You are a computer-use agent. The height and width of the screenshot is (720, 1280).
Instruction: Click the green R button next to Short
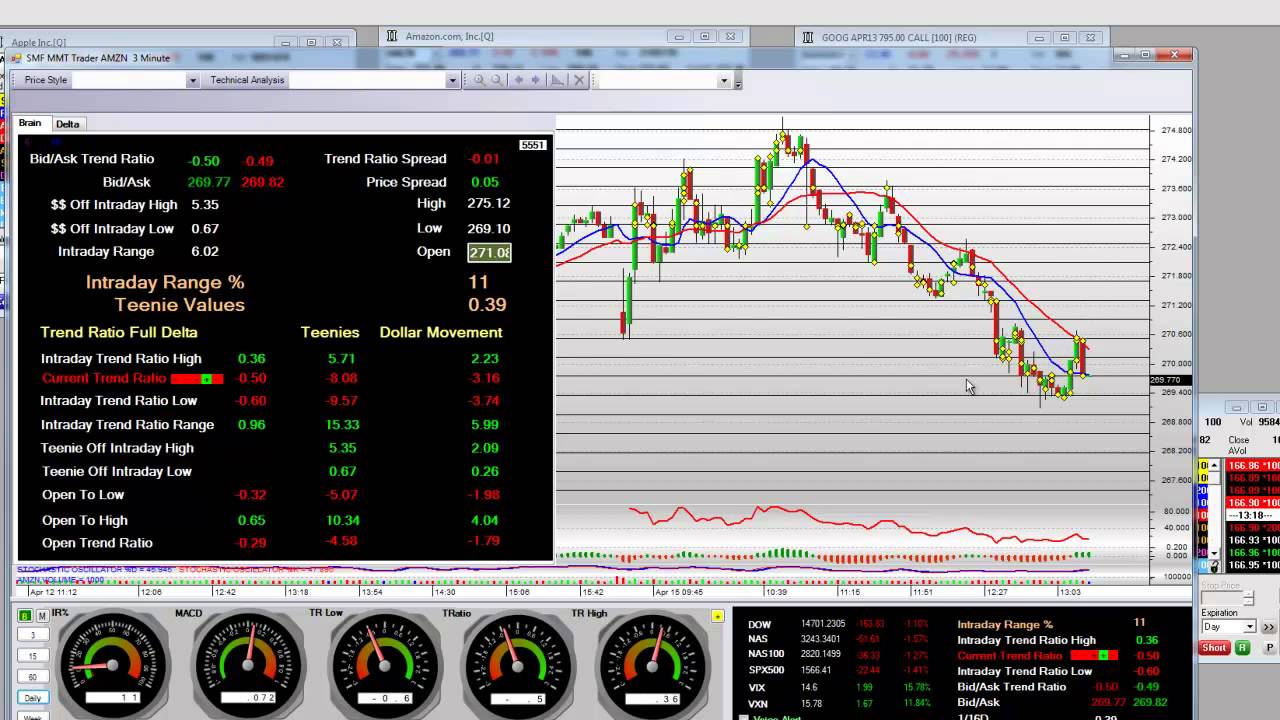point(1242,648)
